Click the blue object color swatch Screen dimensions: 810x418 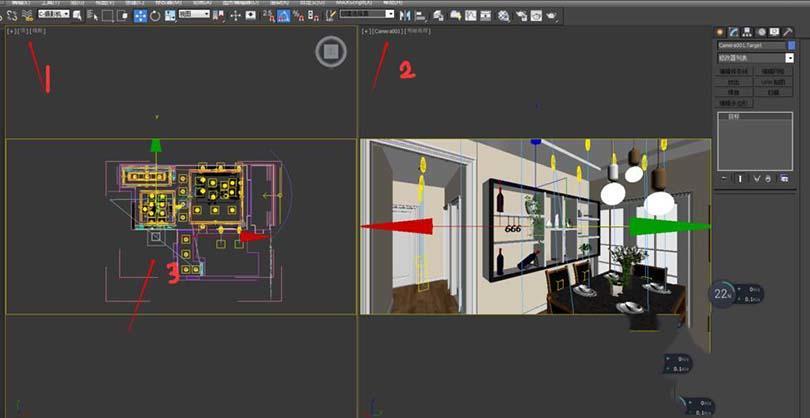coord(791,45)
